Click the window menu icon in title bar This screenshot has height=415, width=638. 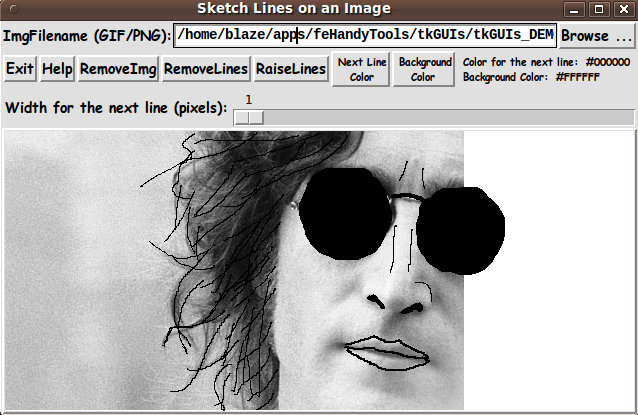pyautogui.click(x=13, y=9)
